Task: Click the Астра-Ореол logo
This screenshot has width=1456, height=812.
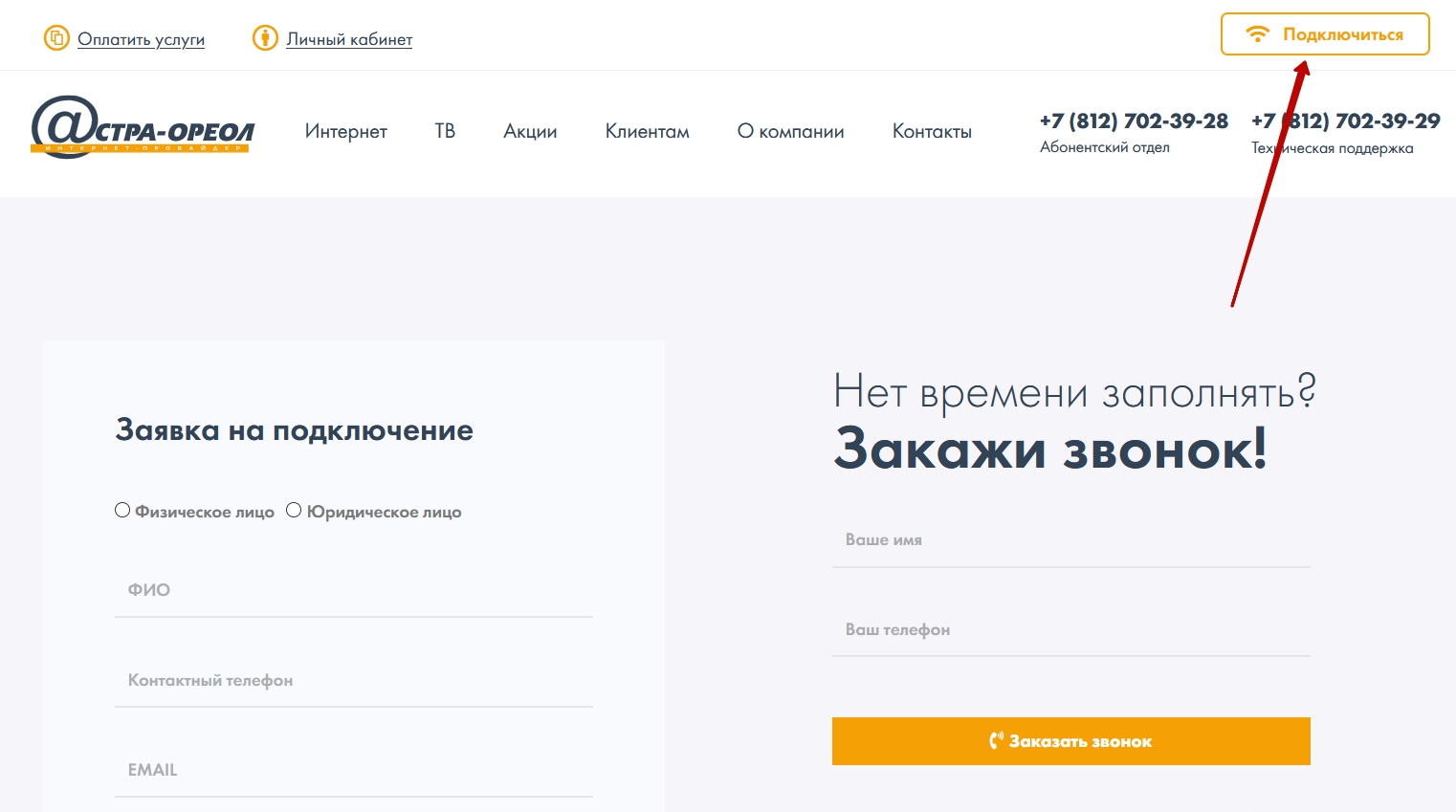Action: pos(143,126)
